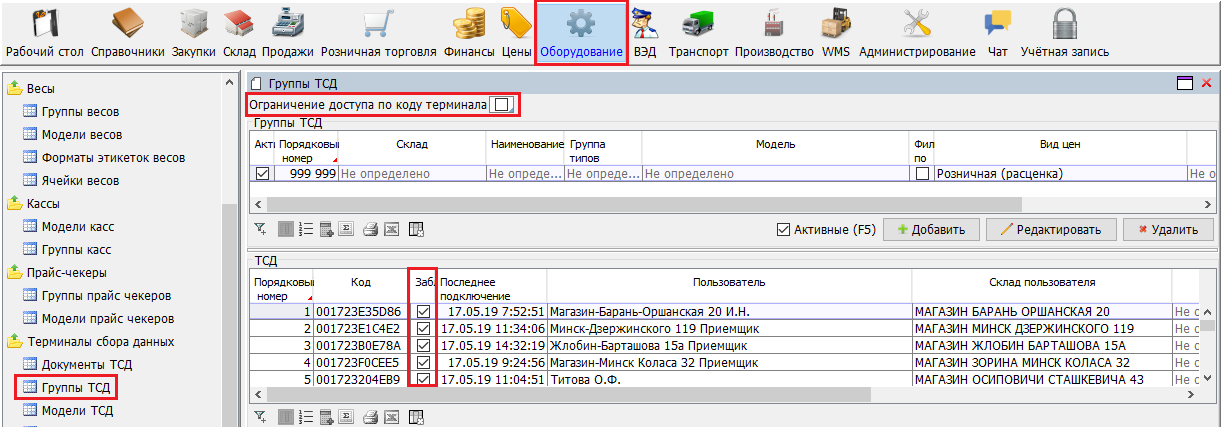Click the Редактировать button
The image size is (1221, 427).
click(x=1050, y=230)
